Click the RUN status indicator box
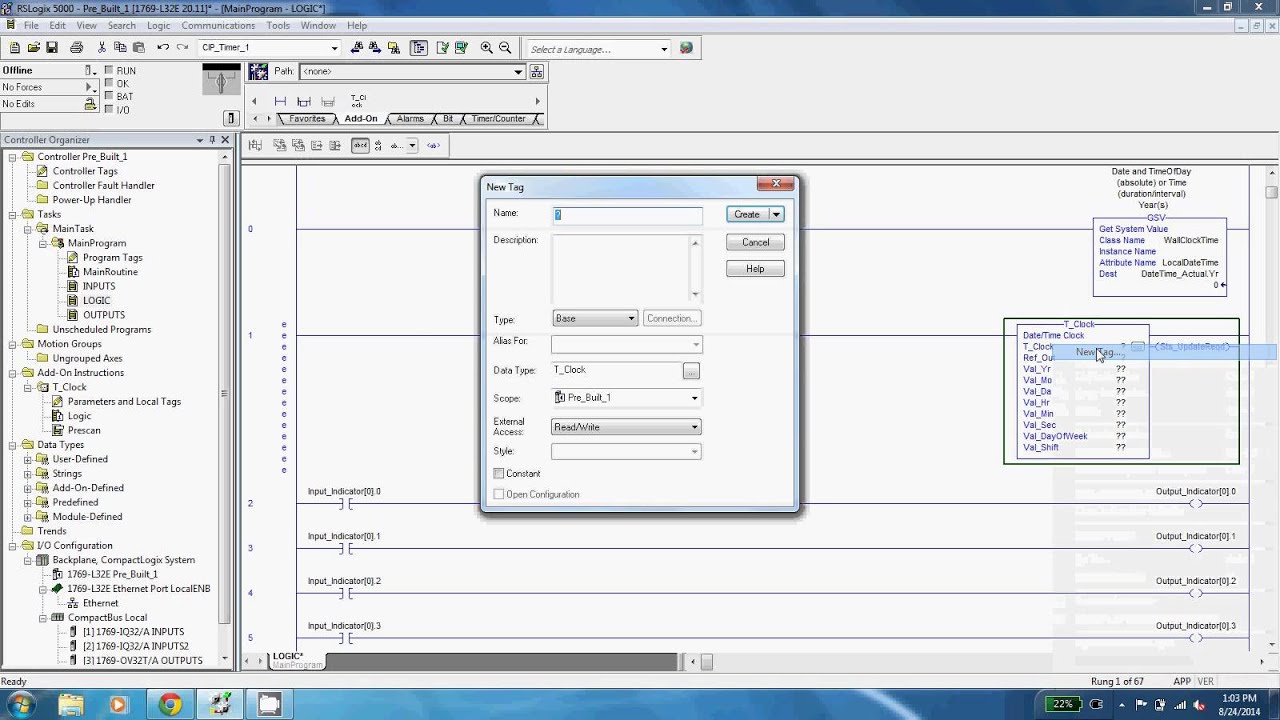Screen dimensions: 1280x720 [109, 71]
